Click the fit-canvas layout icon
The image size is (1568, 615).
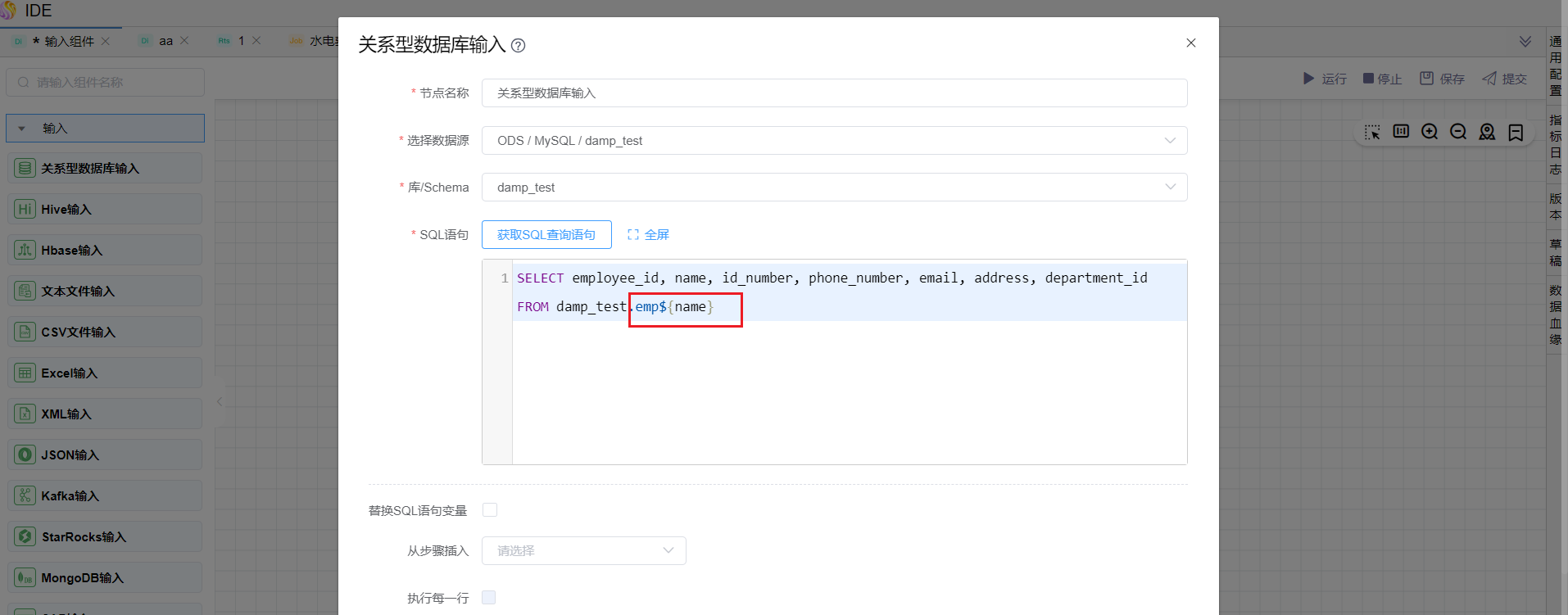pos(1401,131)
